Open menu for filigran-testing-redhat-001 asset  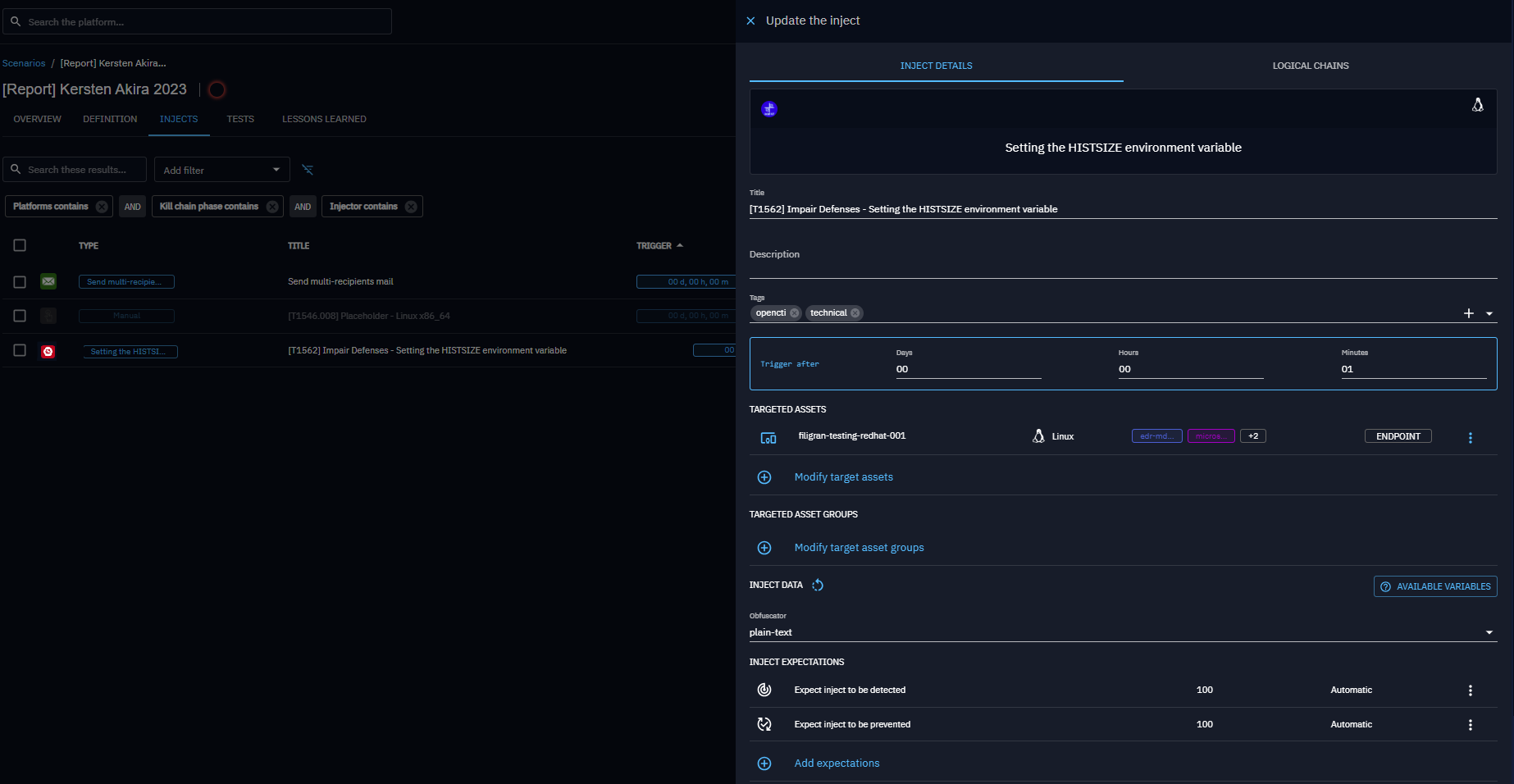[x=1470, y=438]
